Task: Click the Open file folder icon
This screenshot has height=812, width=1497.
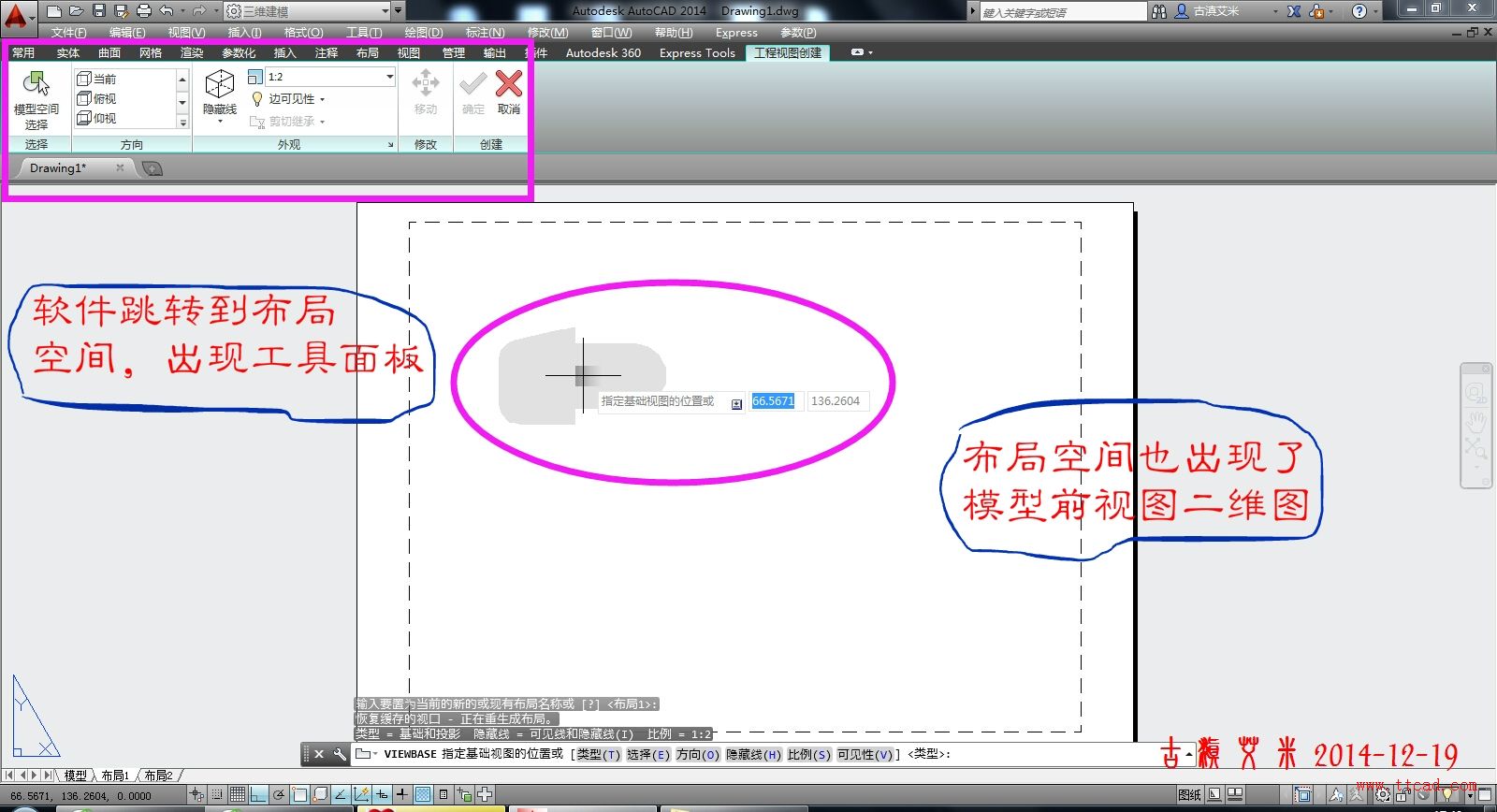Action: tap(77, 11)
